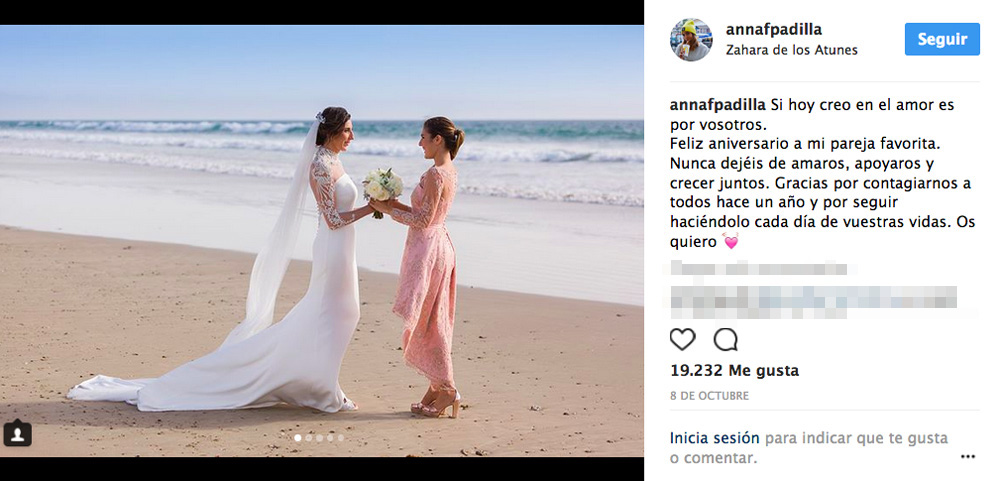Image resolution: width=1000 pixels, height=481 pixels.
Task: Open annafpadilla username in post header
Action: pyautogui.click(x=774, y=29)
